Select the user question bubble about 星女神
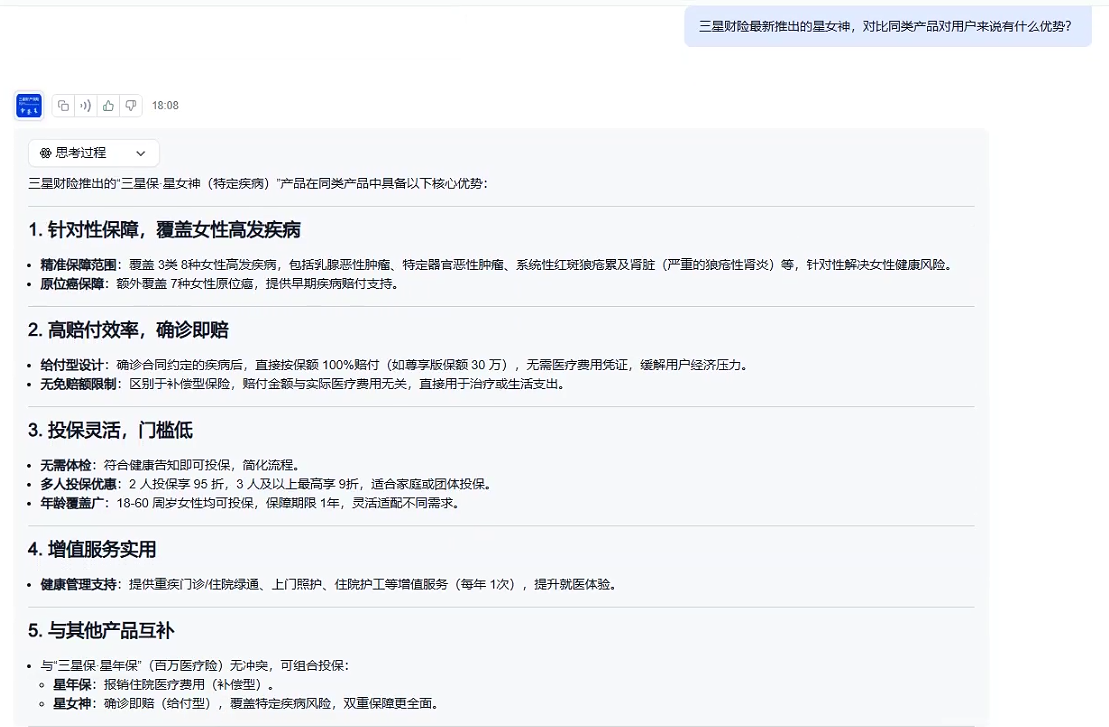The height and width of the screenshot is (727, 1109). coord(886,27)
